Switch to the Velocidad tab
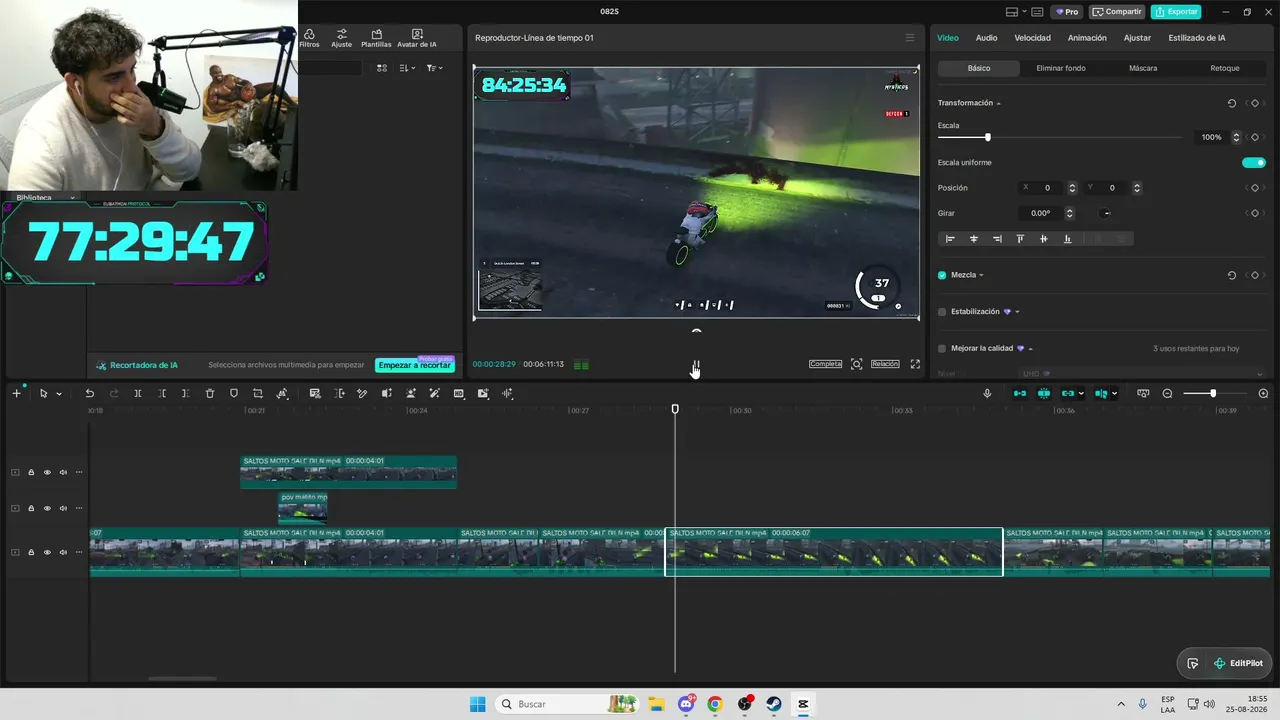 [x=1032, y=38]
